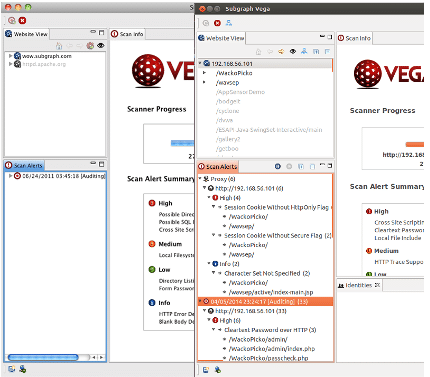Click blue scanner progress bar in left window
This screenshot has height=377, width=430.
pyautogui.click(x=182, y=143)
